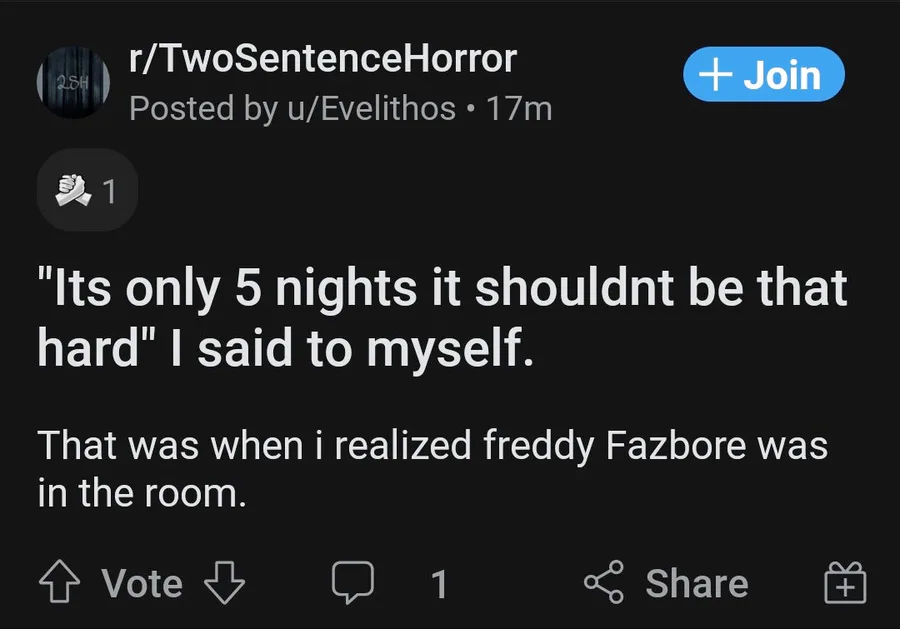This screenshot has width=900, height=629.
Task: Click the handshake award emoji icon
Action: (71, 189)
